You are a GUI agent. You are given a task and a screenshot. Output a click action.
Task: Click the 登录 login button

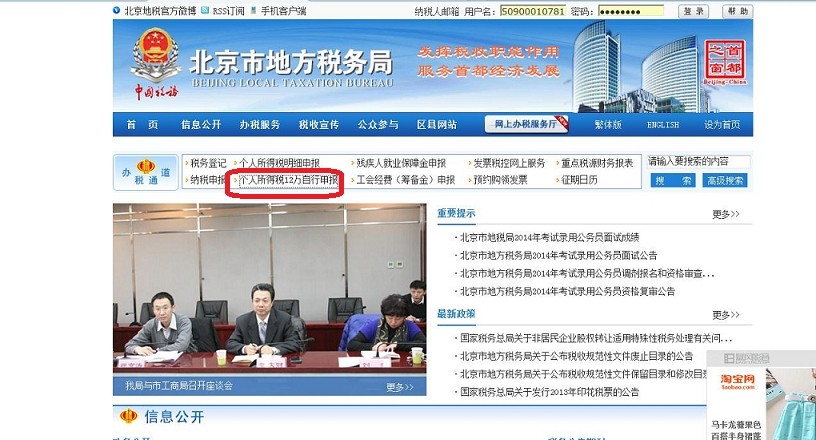(692, 11)
